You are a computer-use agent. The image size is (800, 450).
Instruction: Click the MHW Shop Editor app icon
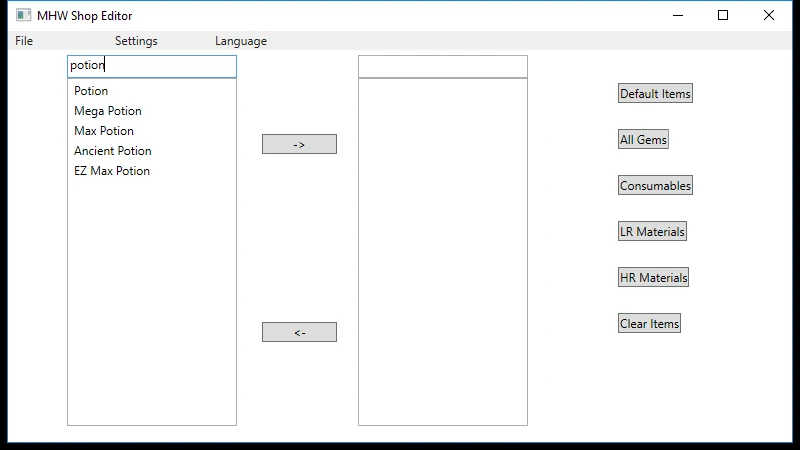click(23, 16)
